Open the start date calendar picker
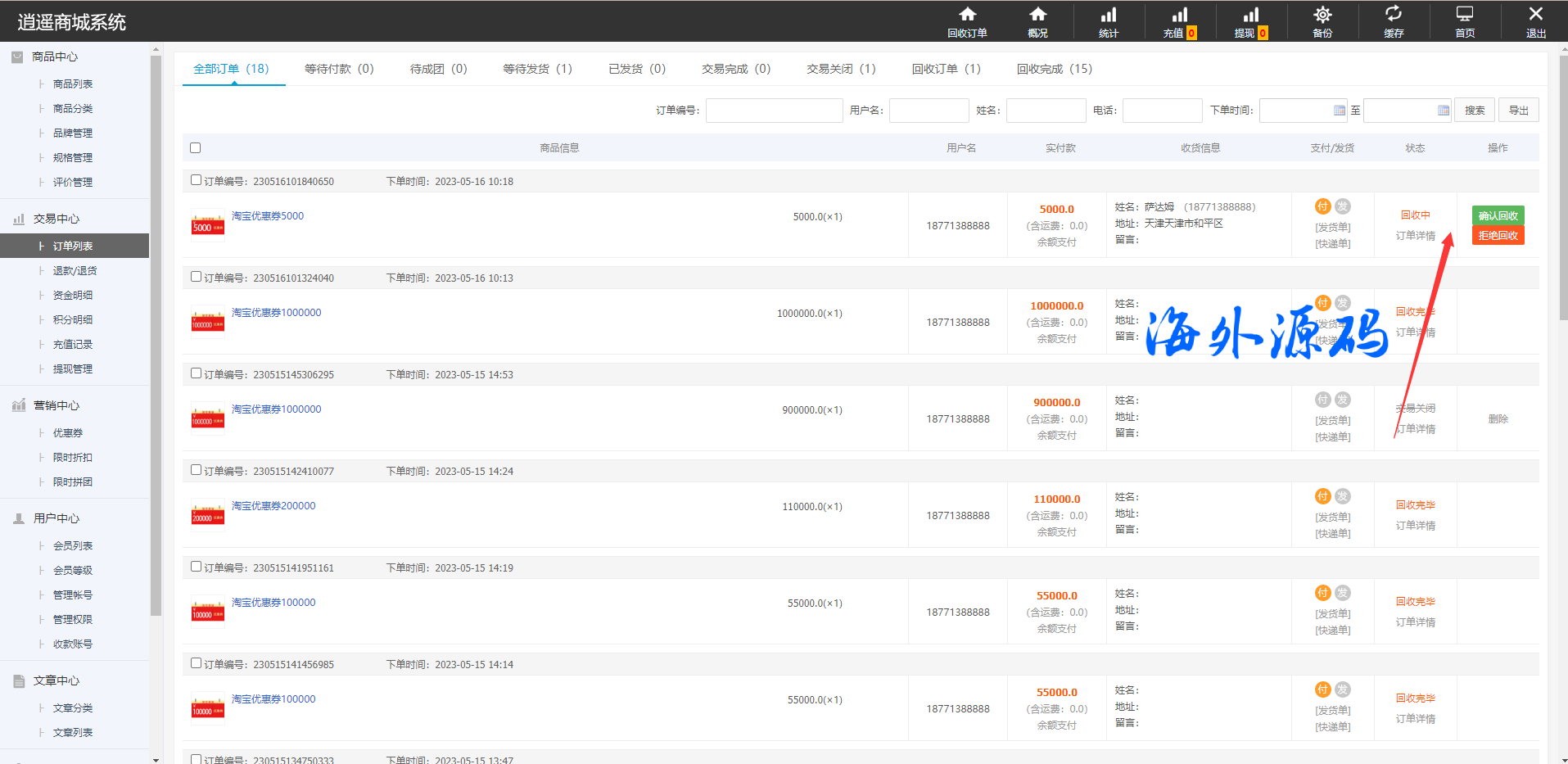Viewport: 1568px width, 764px height. tap(1340, 111)
